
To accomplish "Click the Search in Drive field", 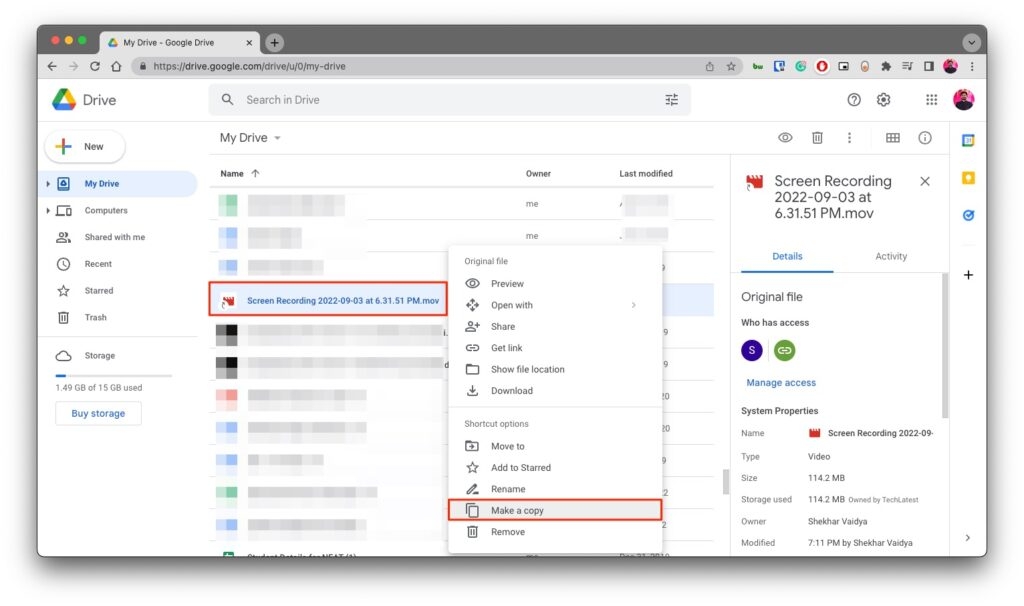I will tap(449, 100).
